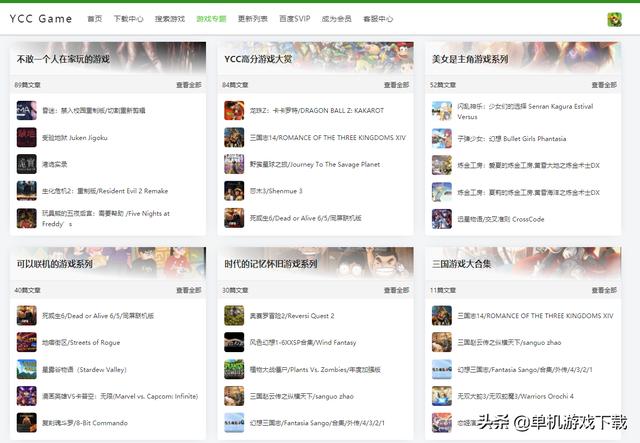Click 查看全部 in 时代的记忆怀旧游戏系列 section
640x443 pixels.
396,290
